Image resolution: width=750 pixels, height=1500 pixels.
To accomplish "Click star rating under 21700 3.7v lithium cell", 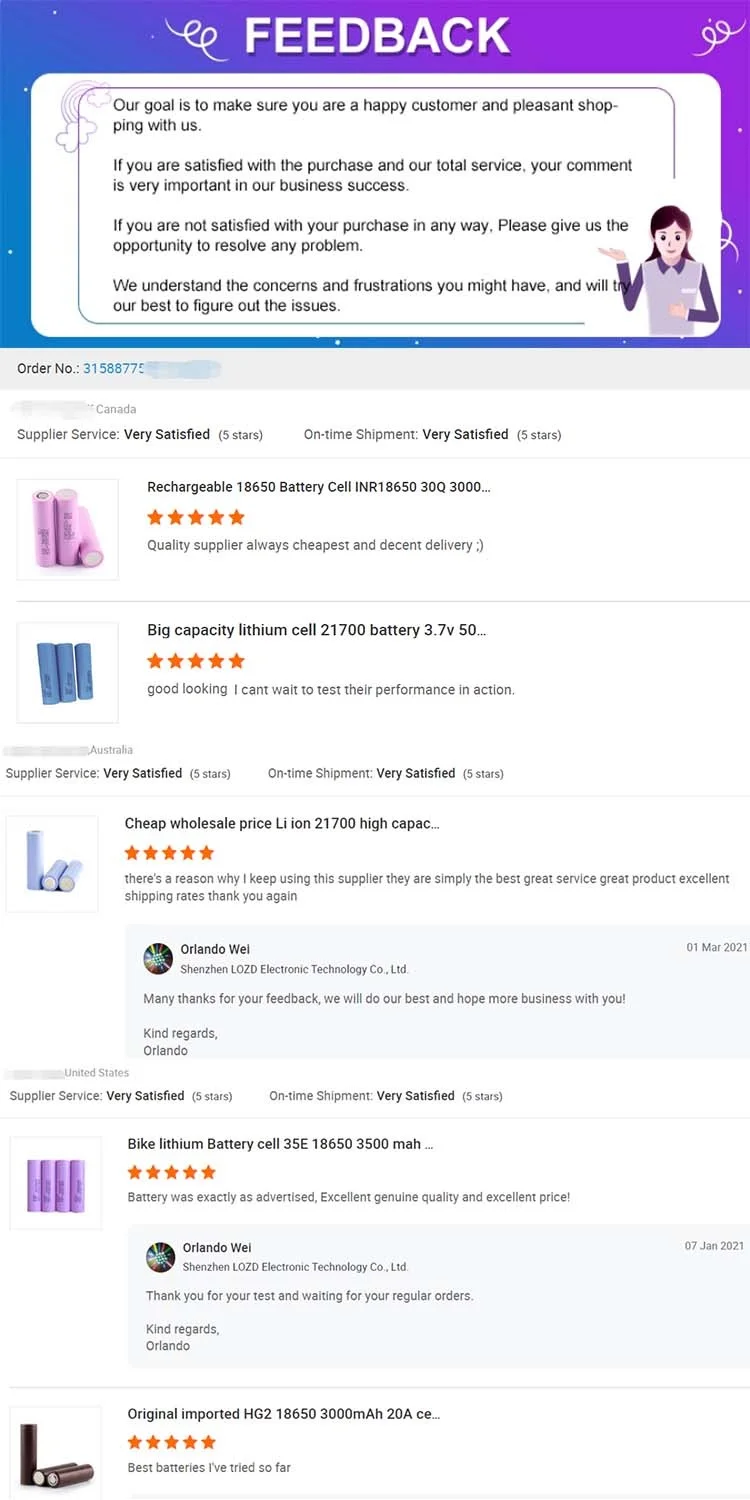I will 196,661.
